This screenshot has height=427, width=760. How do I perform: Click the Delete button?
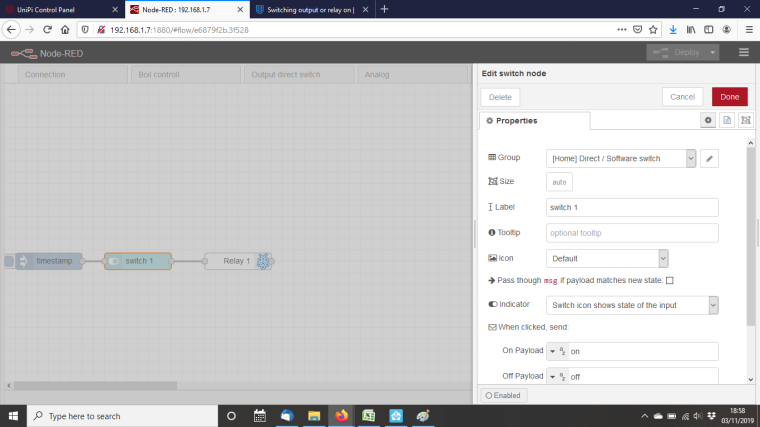click(x=500, y=97)
